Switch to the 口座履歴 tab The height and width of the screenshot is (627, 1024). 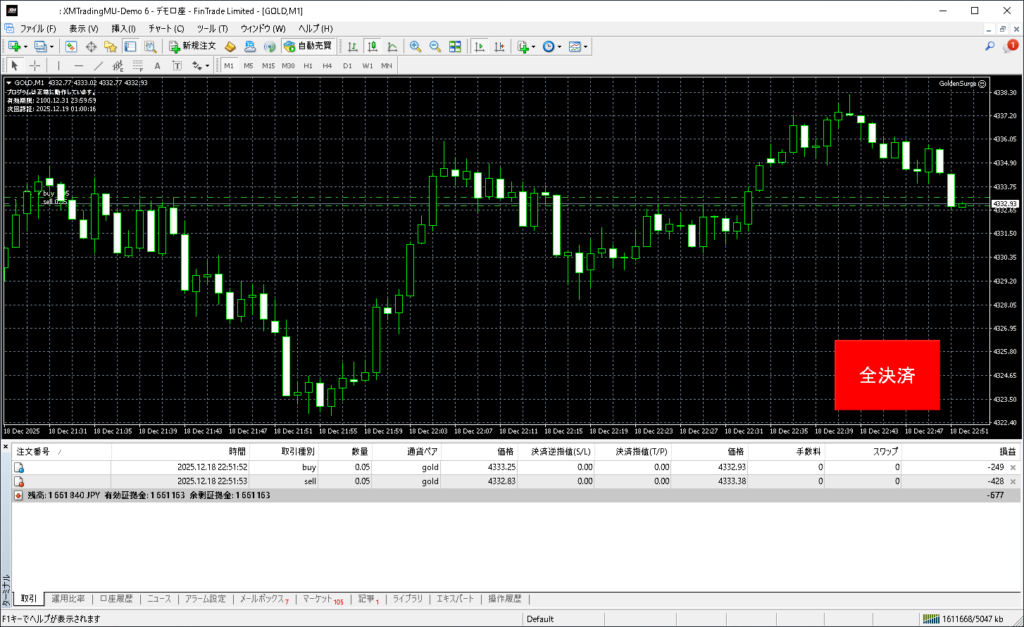coord(116,599)
